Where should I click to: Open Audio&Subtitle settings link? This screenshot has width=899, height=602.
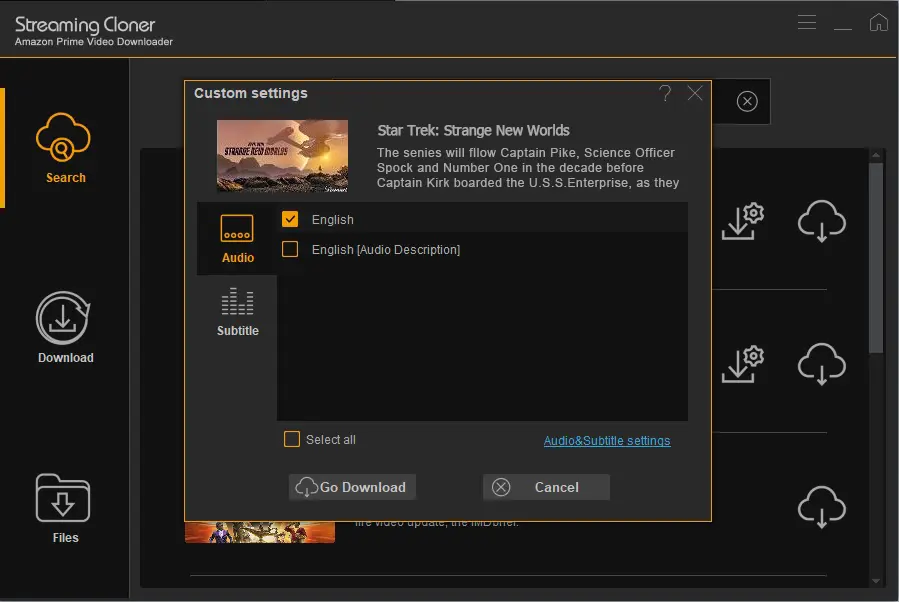[x=607, y=440]
